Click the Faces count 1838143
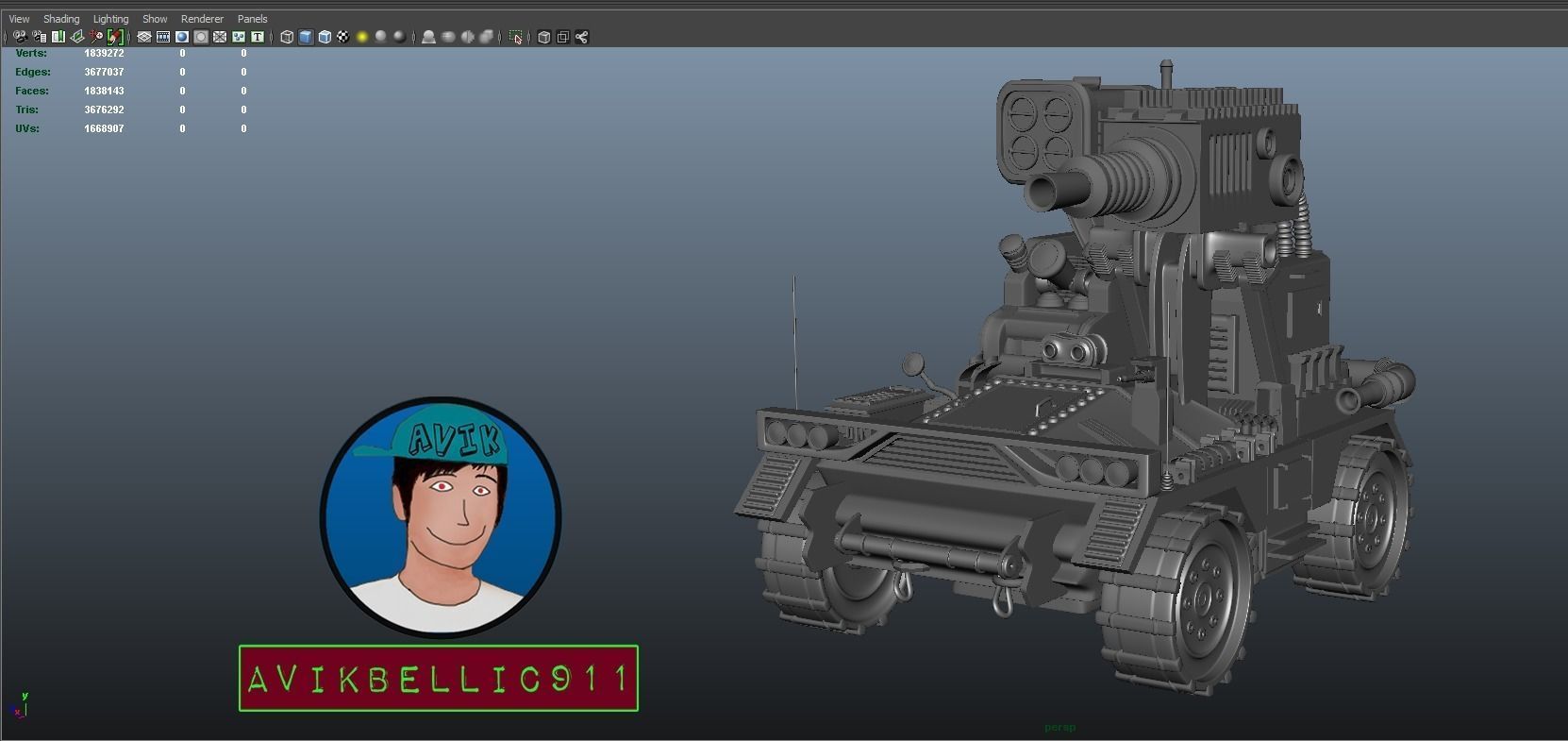Image resolution: width=1568 pixels, height=741 pixels. pyautogui.click(x=104, y=91)
